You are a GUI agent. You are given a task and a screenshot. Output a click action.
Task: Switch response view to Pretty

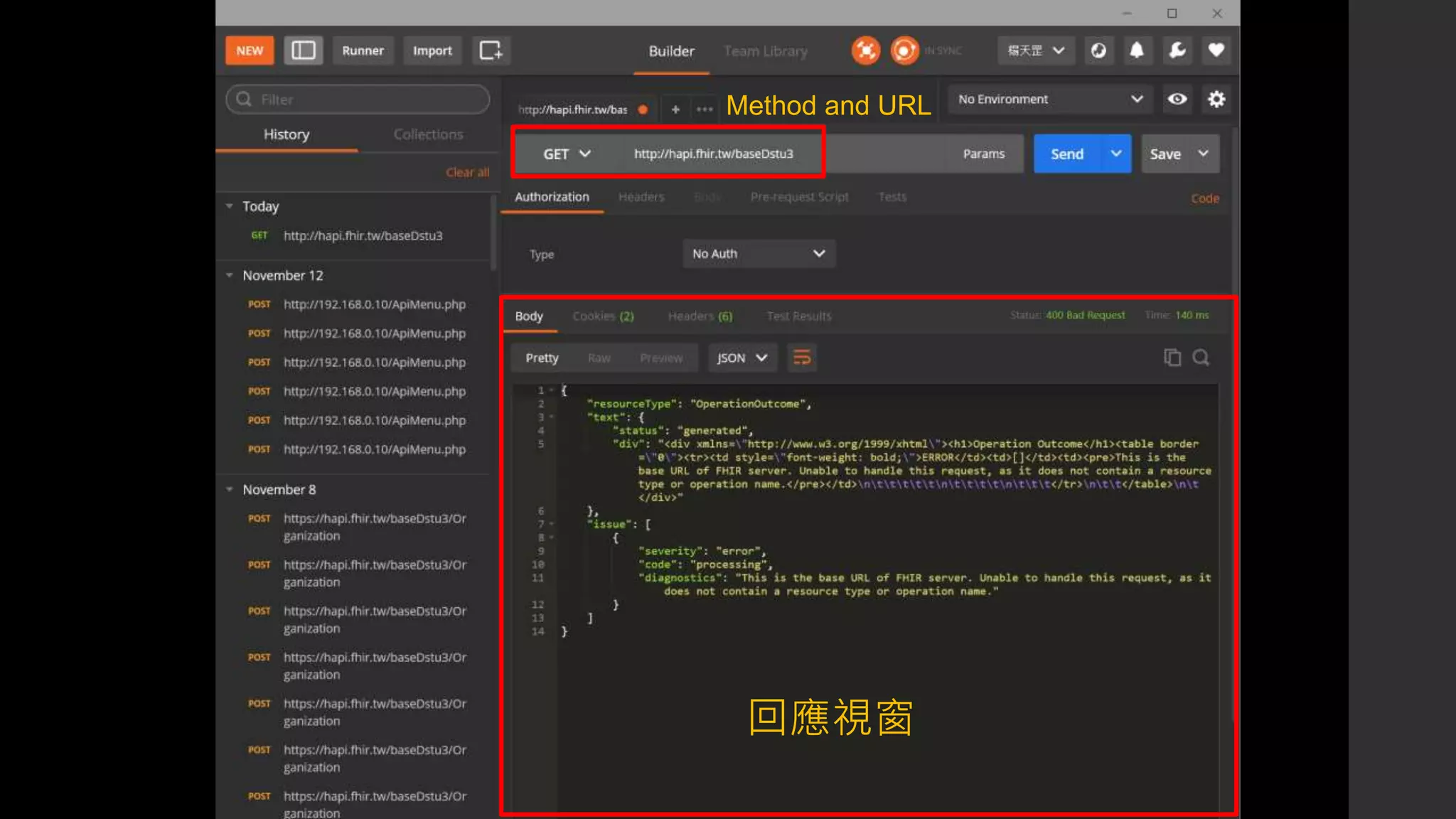click(x=542, y=358)
